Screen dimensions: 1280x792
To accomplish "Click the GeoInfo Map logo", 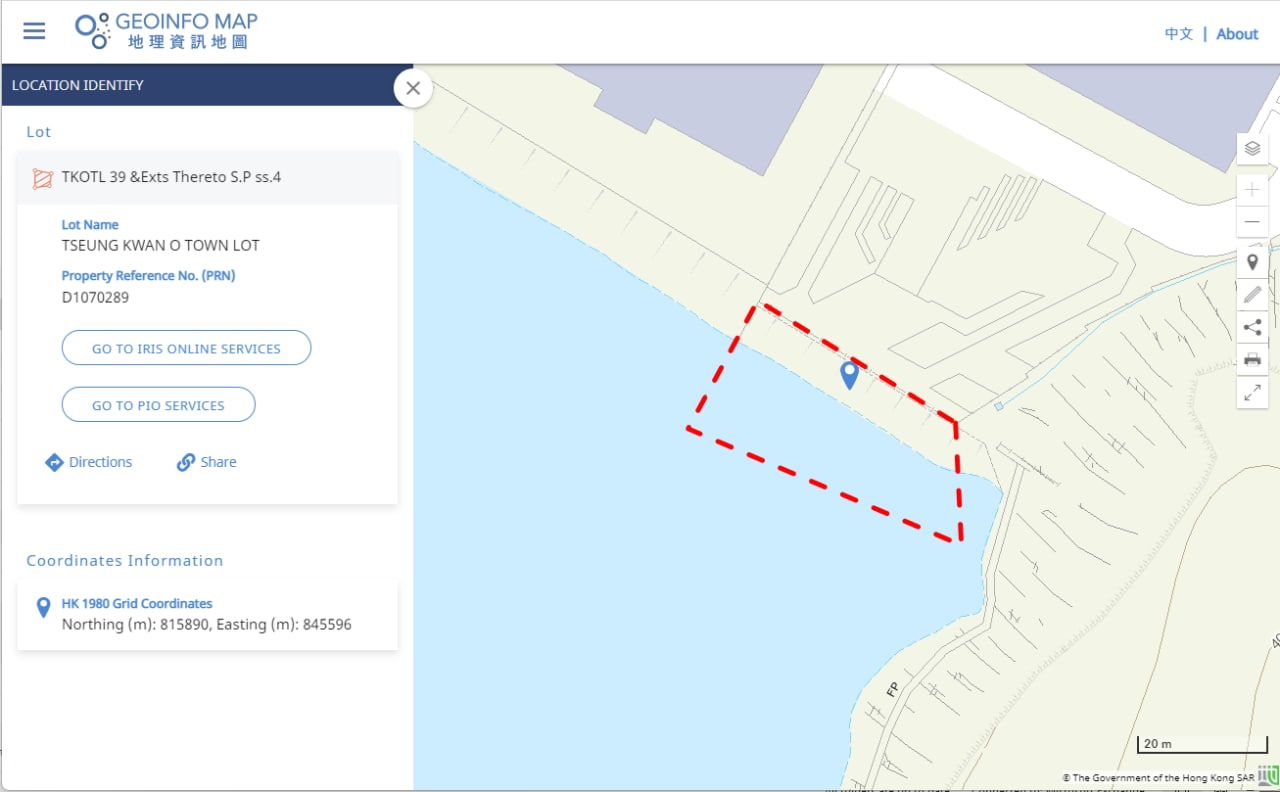I will [167, 31].
